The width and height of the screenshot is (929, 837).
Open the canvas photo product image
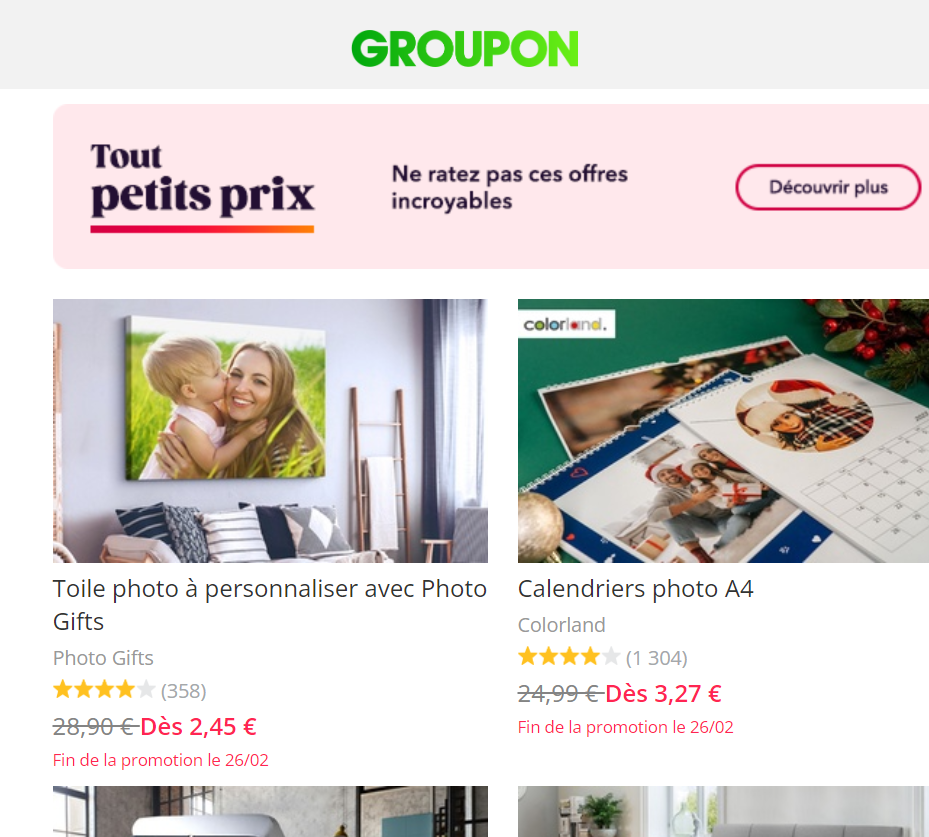[x=270, y=431]
